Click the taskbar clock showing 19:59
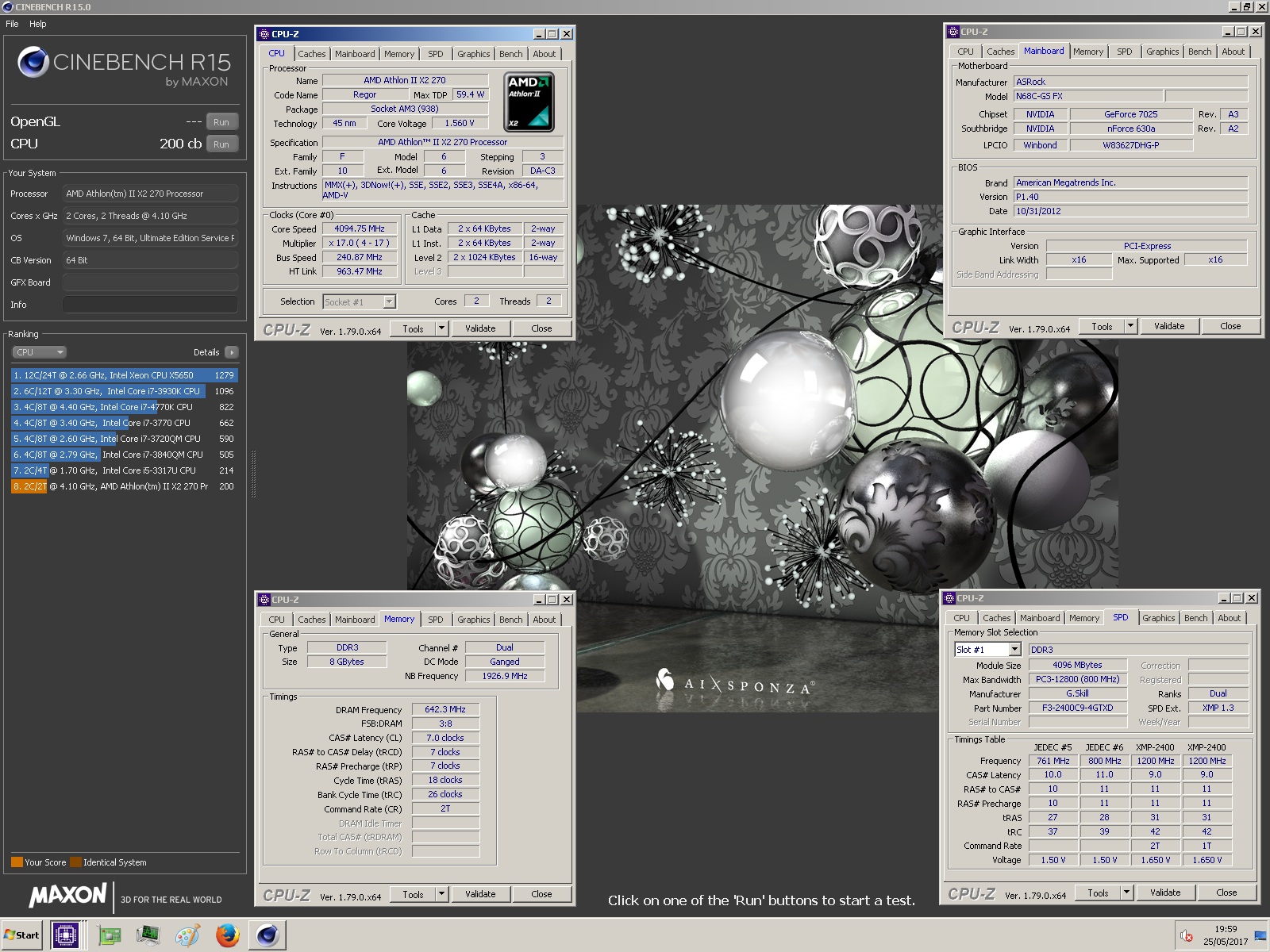The image size is (1270, 952). pyautogui.click(x=1226, y=935)
